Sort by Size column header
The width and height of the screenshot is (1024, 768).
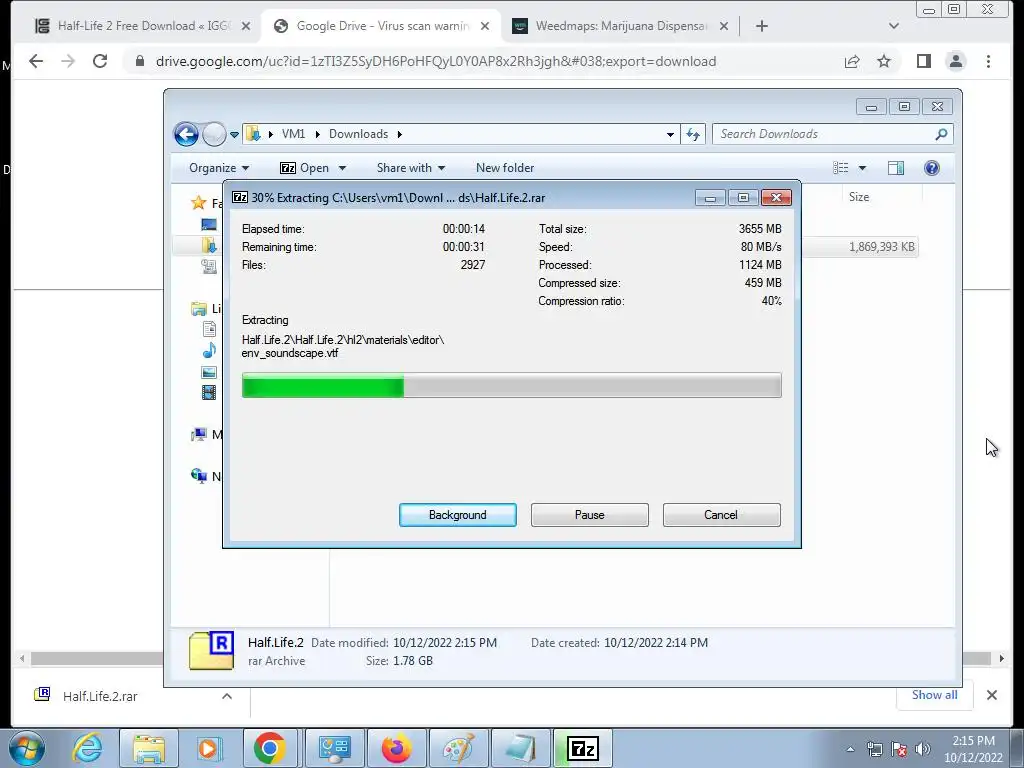coord(859,197)
